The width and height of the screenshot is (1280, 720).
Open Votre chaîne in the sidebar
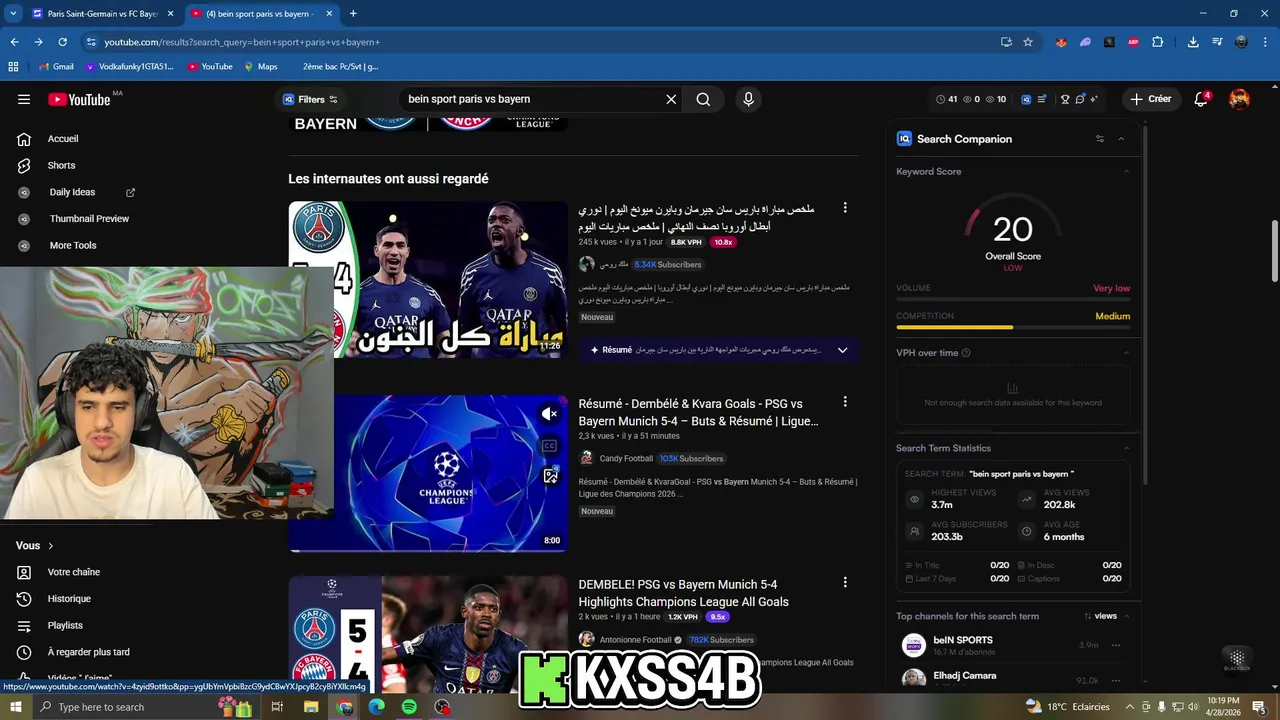74,572
